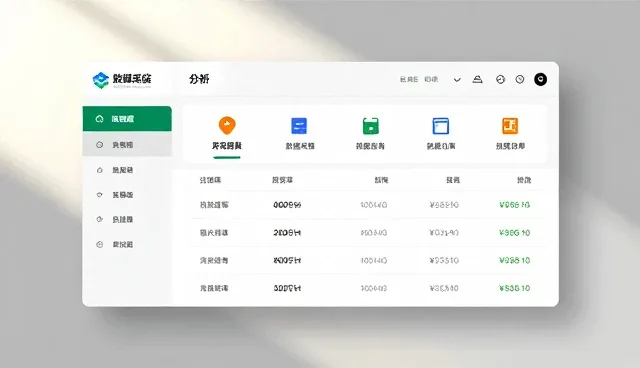Click the first column header in the table

(x=210, y=180)
